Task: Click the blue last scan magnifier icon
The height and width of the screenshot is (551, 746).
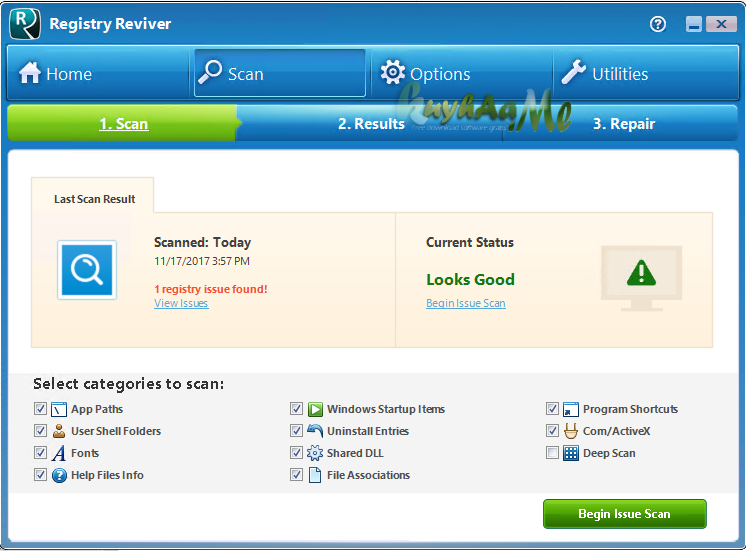Action: tap(87, 270)
